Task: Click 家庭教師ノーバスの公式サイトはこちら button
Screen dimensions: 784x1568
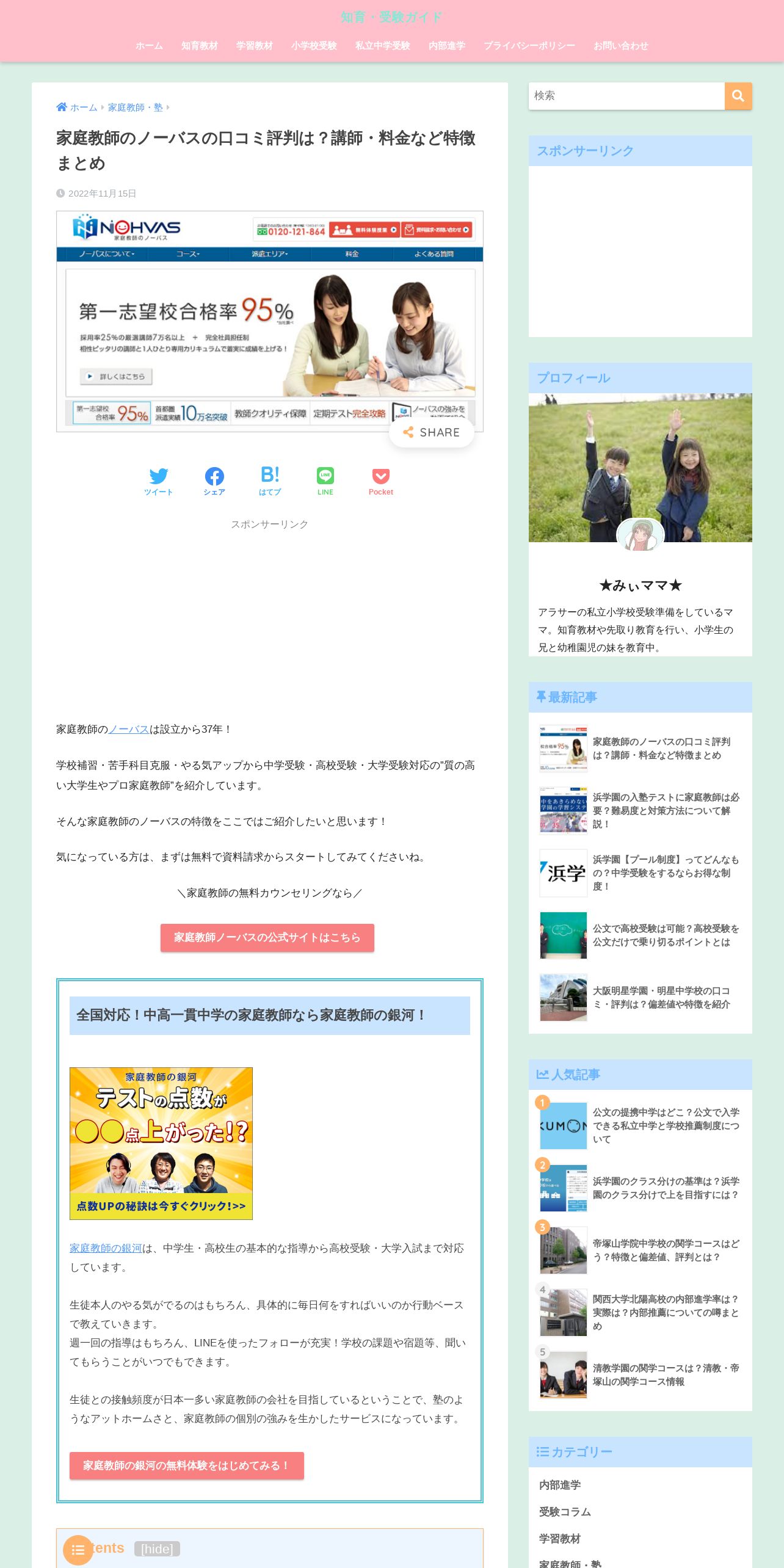Action: coord(267,937)
